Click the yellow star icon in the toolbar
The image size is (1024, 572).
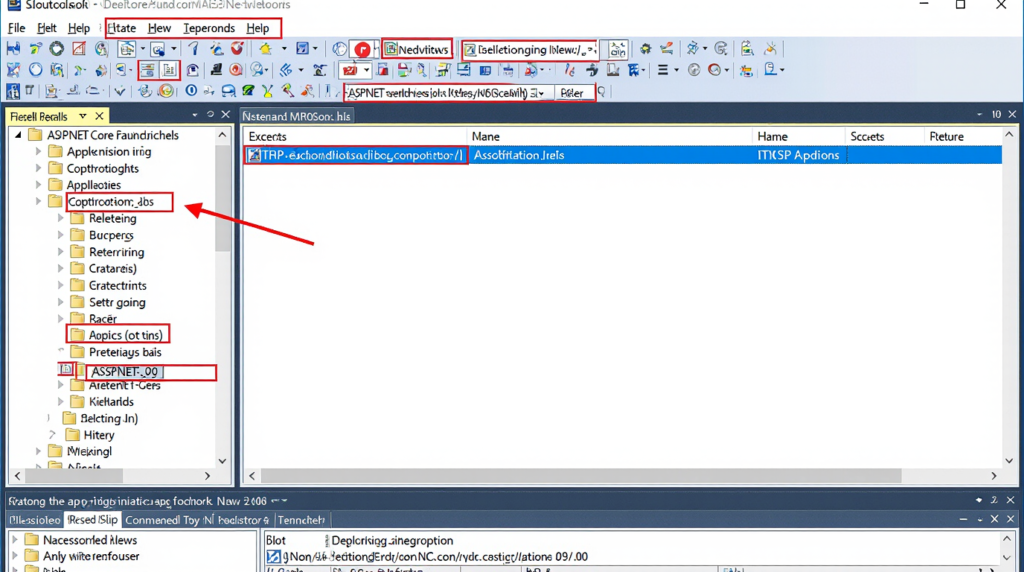[265, 49]
